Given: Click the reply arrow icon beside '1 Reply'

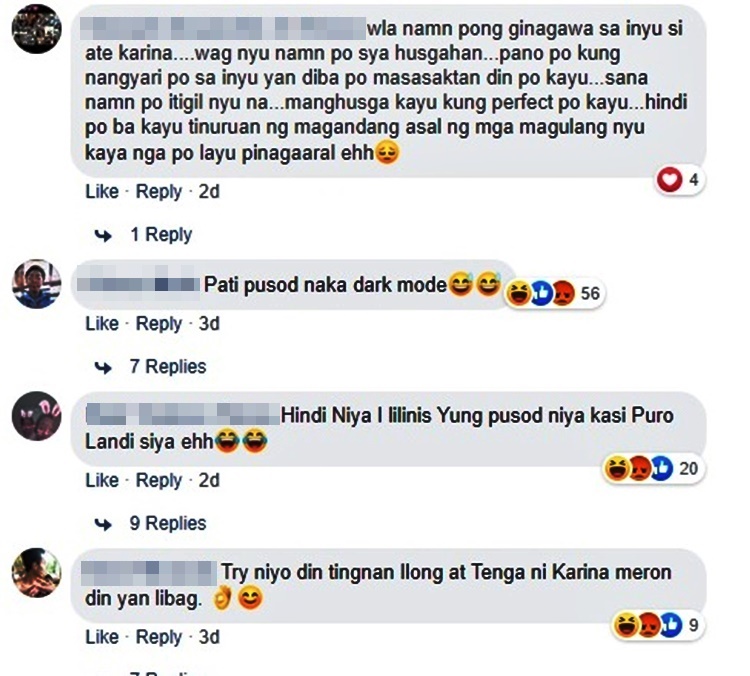Looking at the screenshot, I should [103, 235].
